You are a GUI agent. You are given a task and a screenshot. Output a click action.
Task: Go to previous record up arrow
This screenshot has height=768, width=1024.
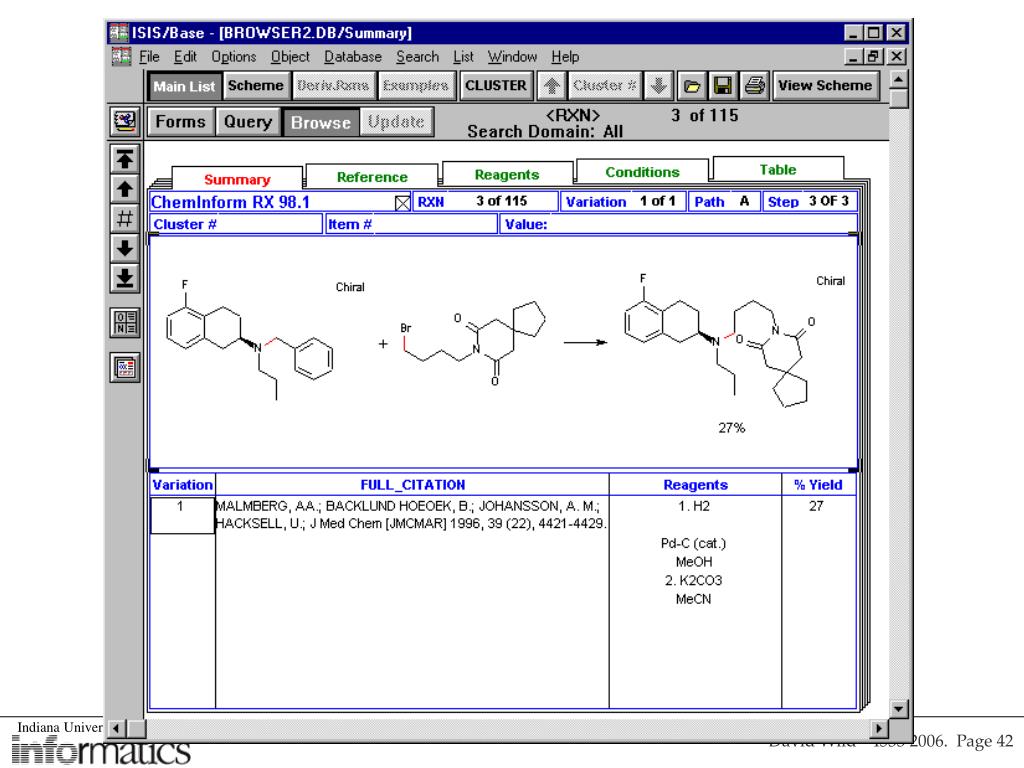(x=125, y=189)
